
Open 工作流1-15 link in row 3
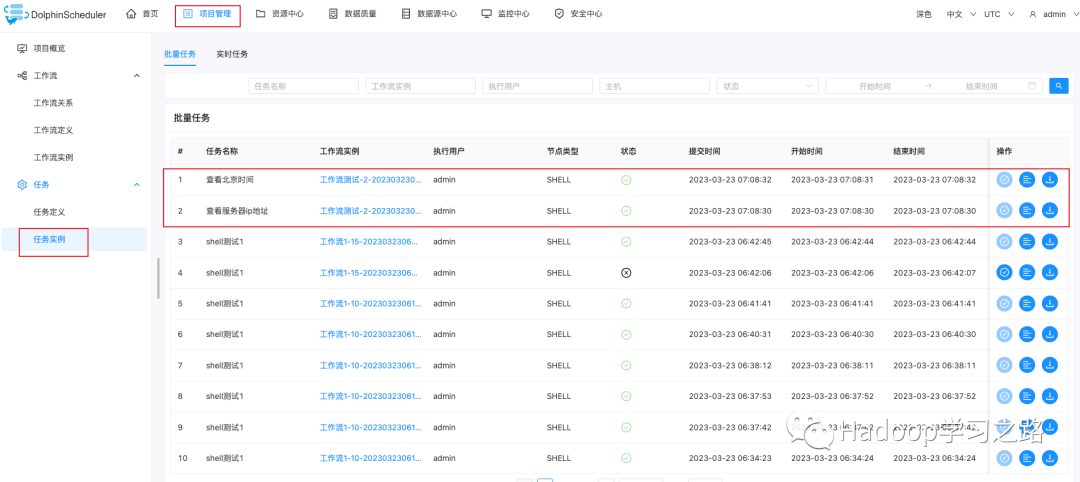click(369, 242)
